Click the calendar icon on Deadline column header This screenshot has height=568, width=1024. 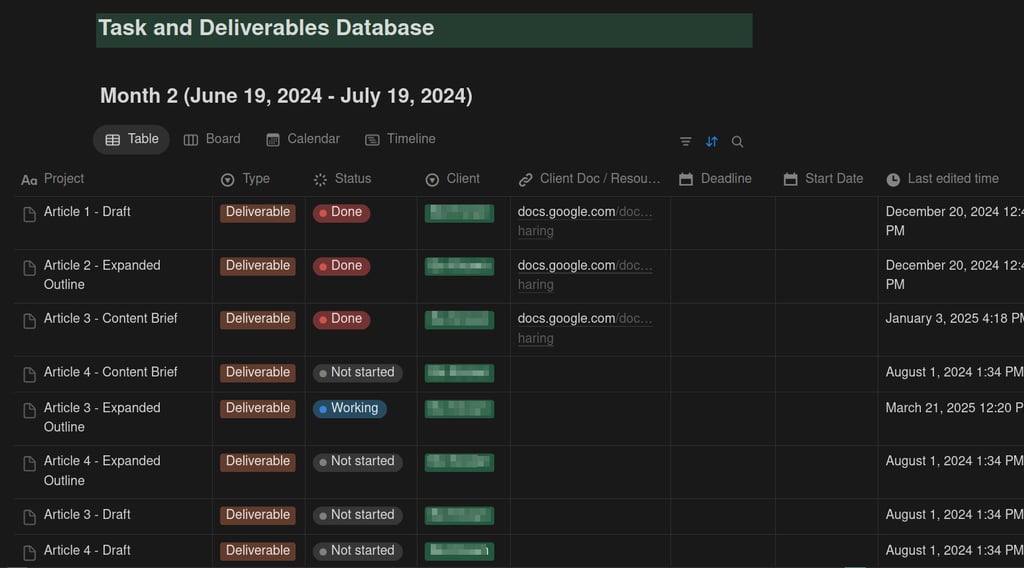[x=686, y=180]
